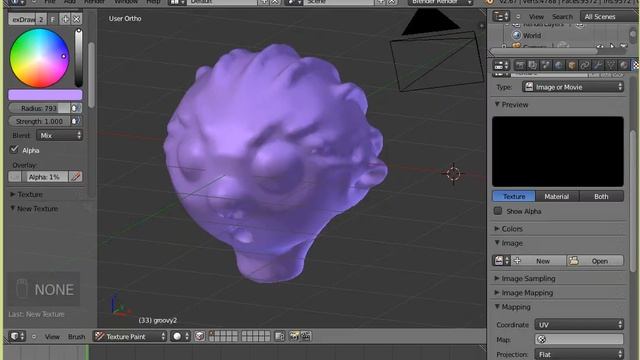Expand the Colors panel
The image size is (640, 360).
(509, 229)
